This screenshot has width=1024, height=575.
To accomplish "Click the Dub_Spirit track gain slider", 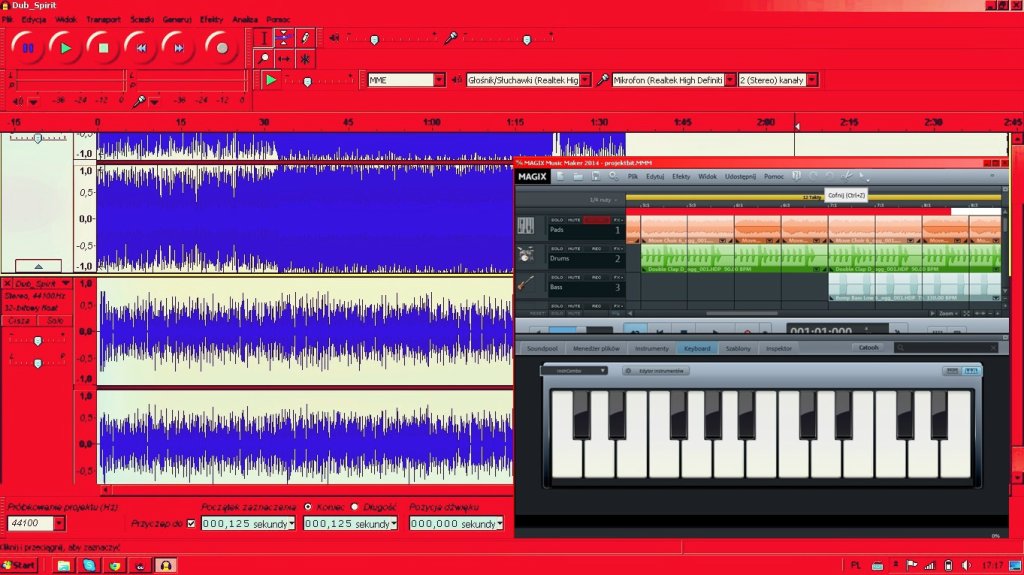I will (x=38, y=340).
